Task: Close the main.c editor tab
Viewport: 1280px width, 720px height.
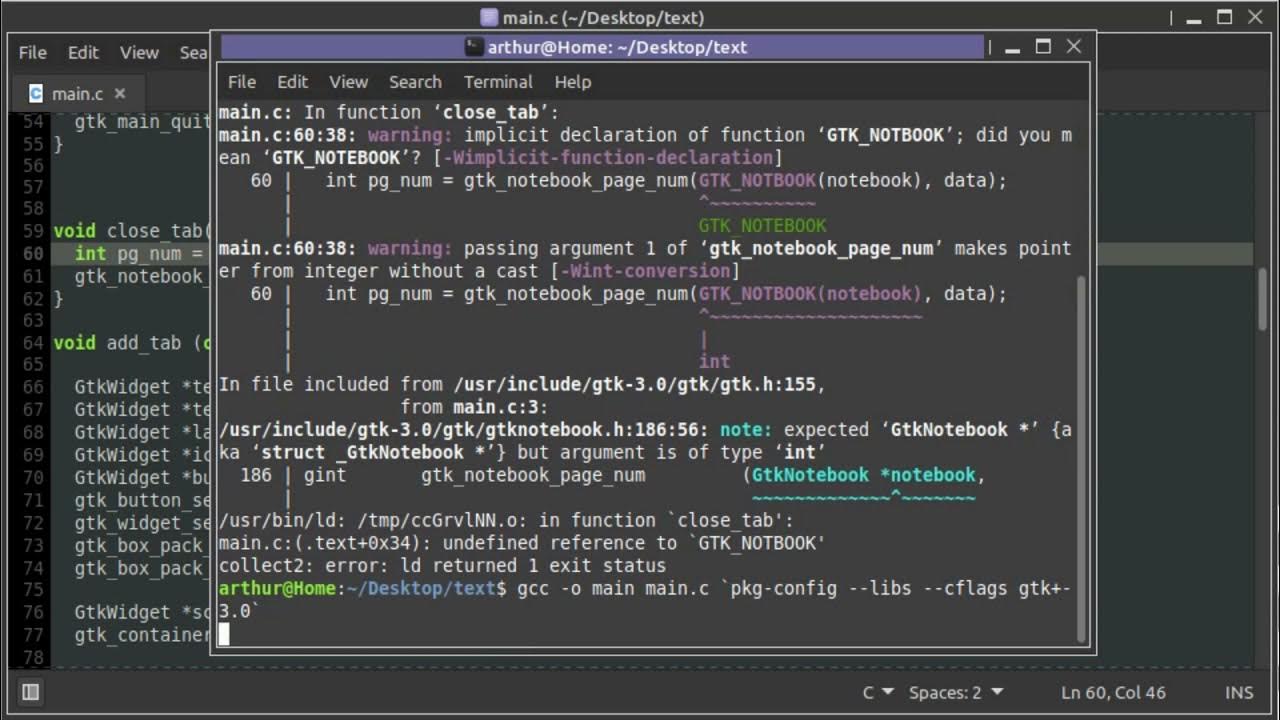Action: point(120,93)
